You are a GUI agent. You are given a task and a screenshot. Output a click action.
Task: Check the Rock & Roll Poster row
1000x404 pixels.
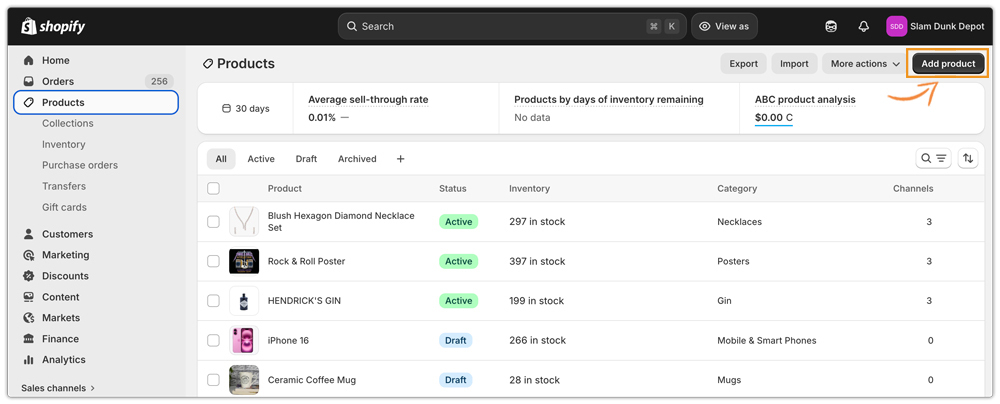coord(214,261)
